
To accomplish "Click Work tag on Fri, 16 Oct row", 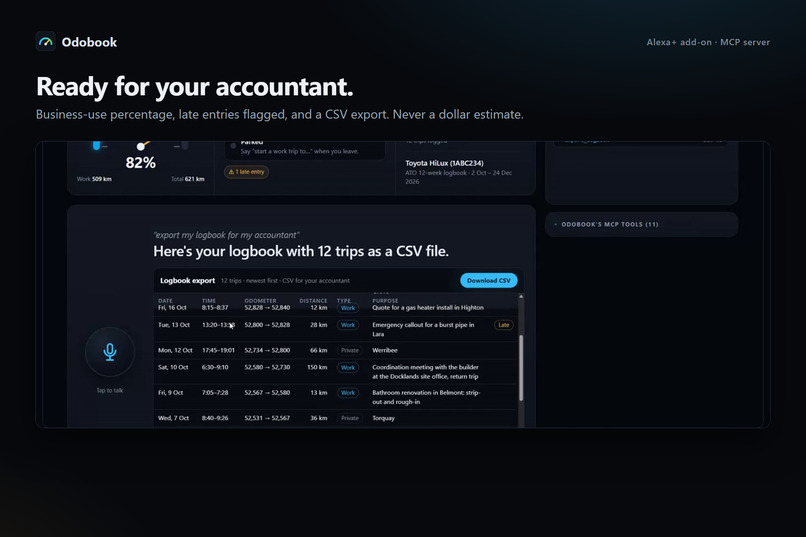I will (348, 308).
